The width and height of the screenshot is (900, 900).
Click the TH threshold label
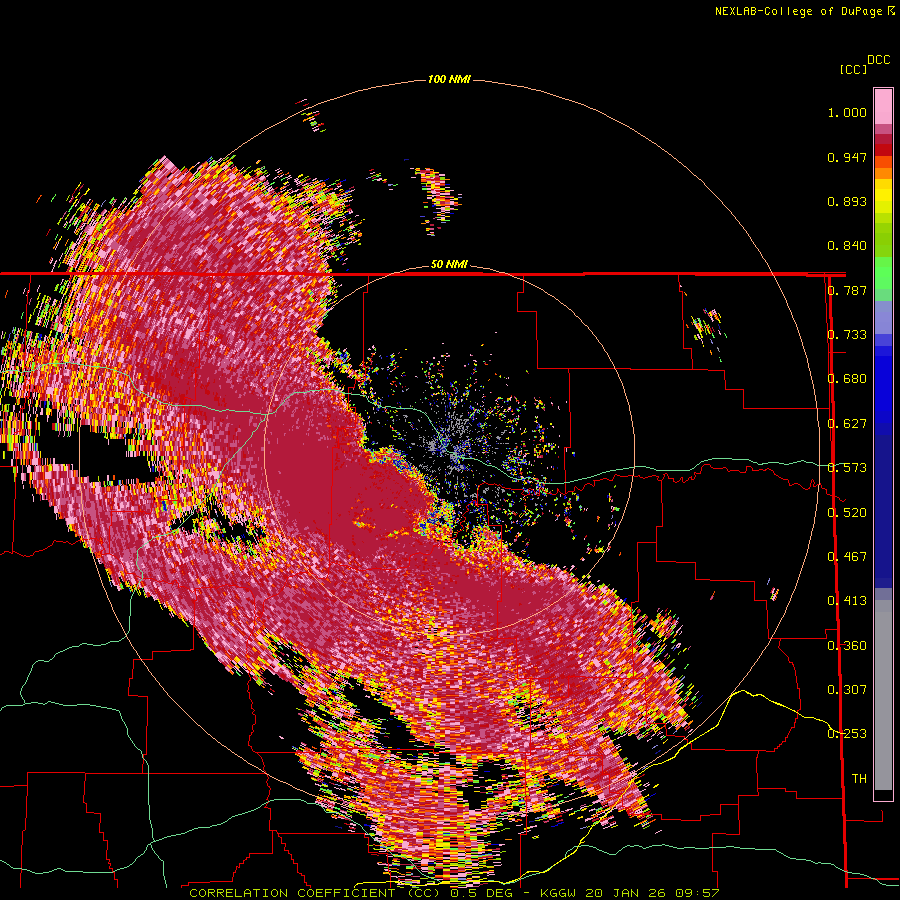pyautogui.click(x=859, y=779)
